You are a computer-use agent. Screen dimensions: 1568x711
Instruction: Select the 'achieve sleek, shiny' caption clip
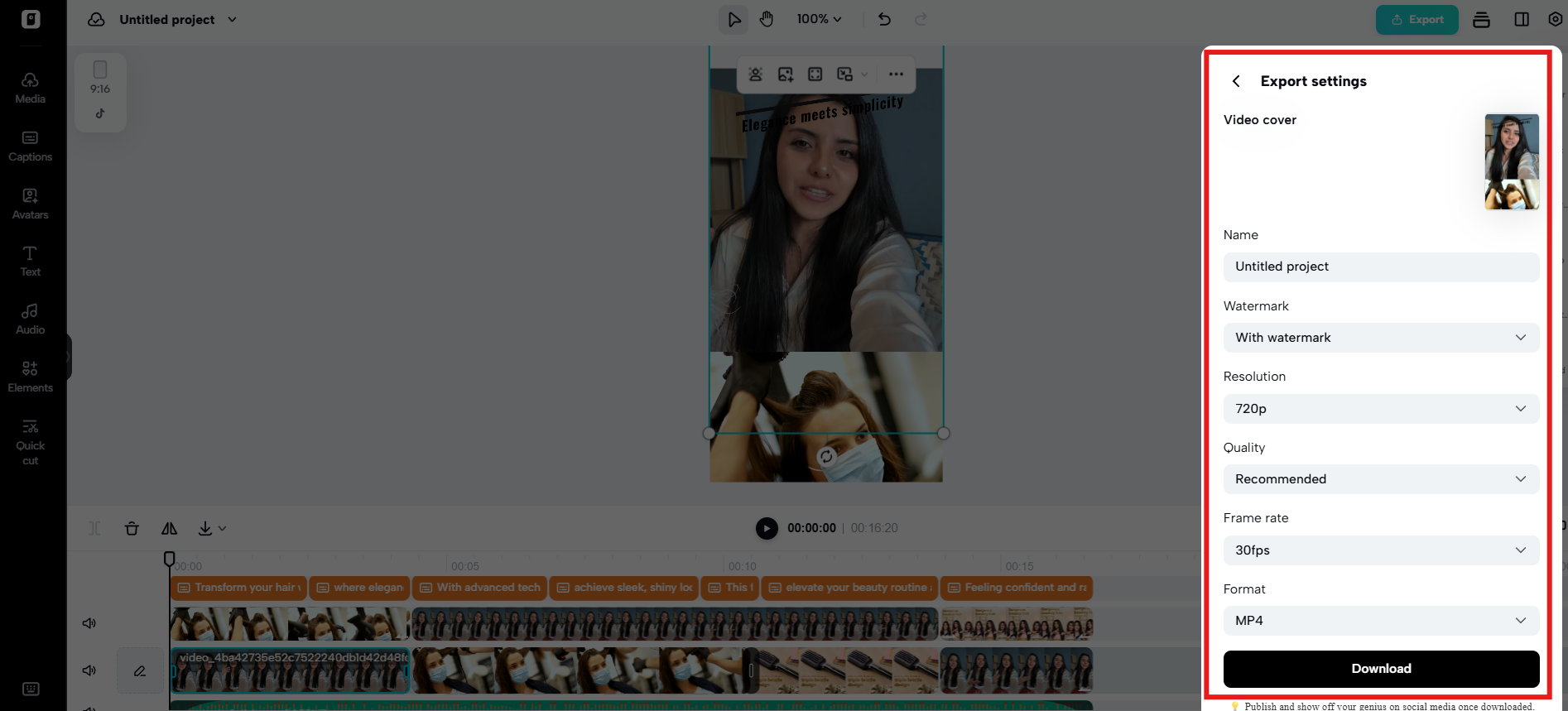pos(623,588)
